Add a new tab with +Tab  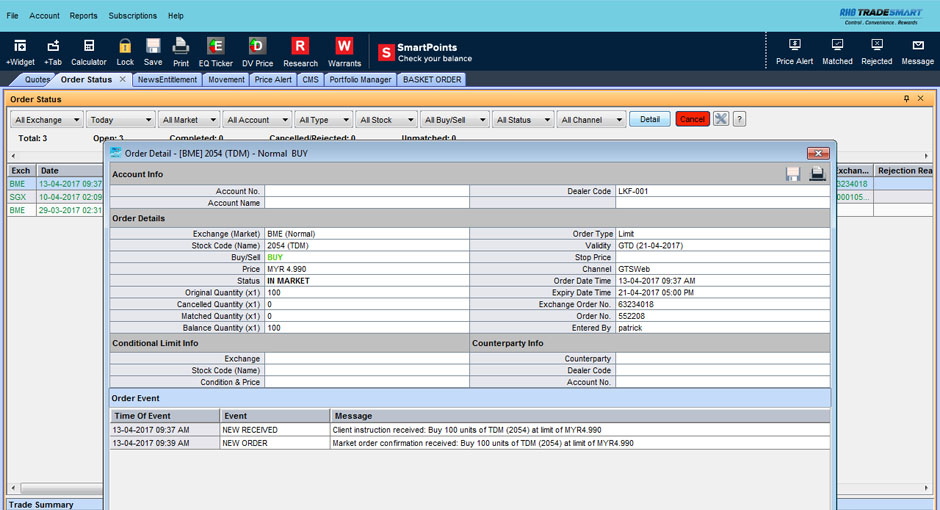(53, 52)
